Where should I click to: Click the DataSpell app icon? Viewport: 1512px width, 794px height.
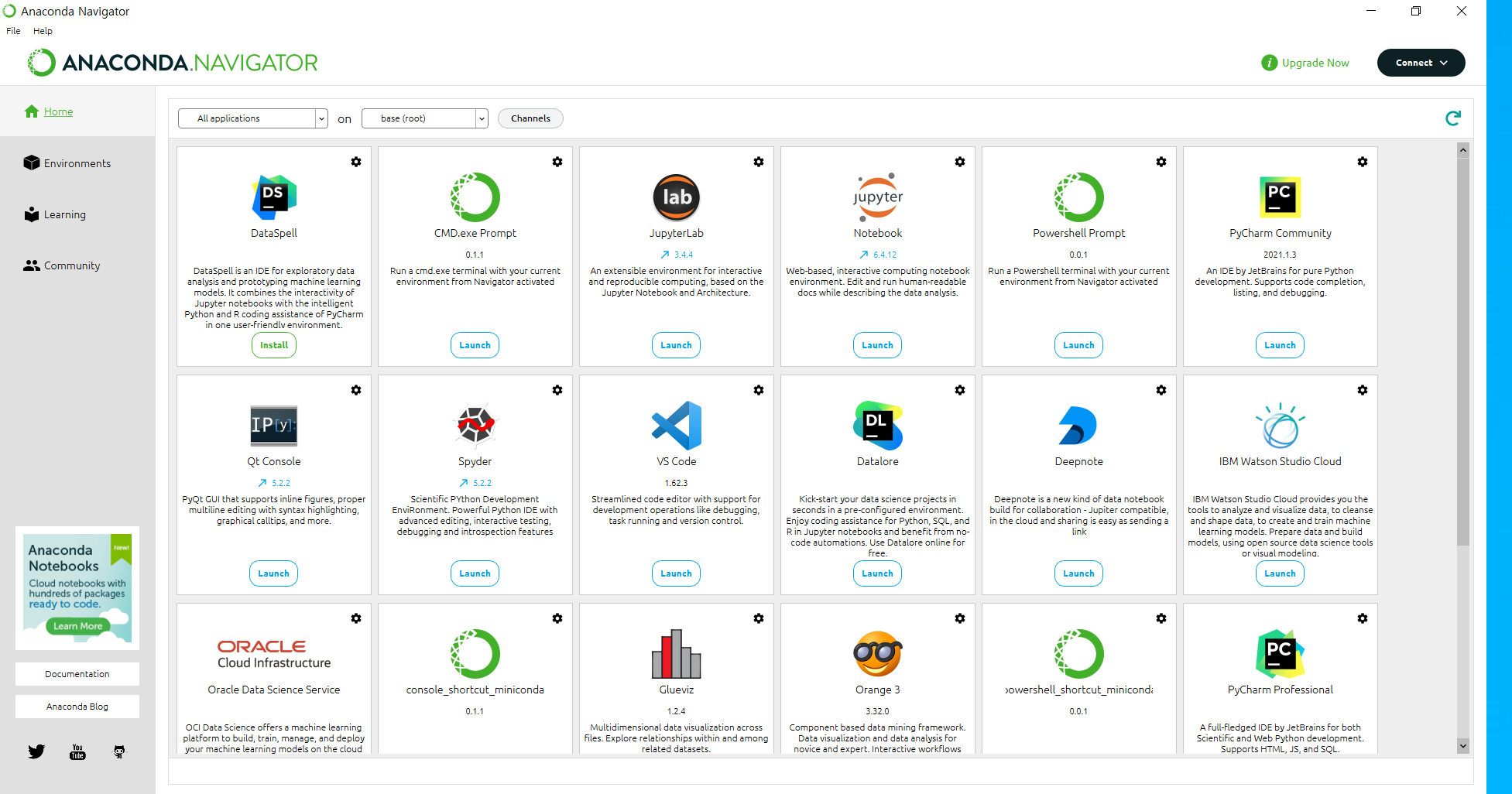(274, 197)
